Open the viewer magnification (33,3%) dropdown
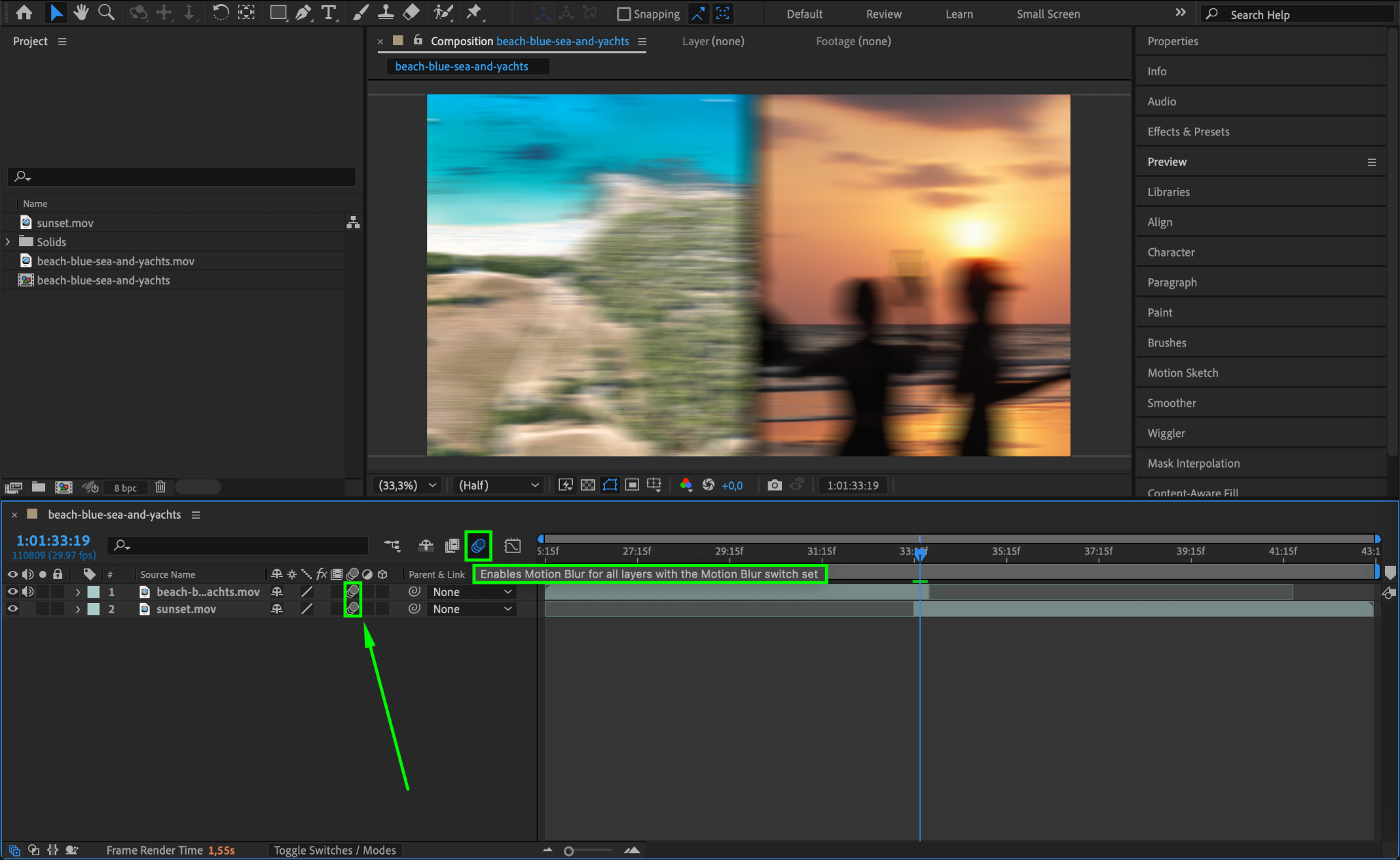 pyautogui.click(x=408, y=485)
